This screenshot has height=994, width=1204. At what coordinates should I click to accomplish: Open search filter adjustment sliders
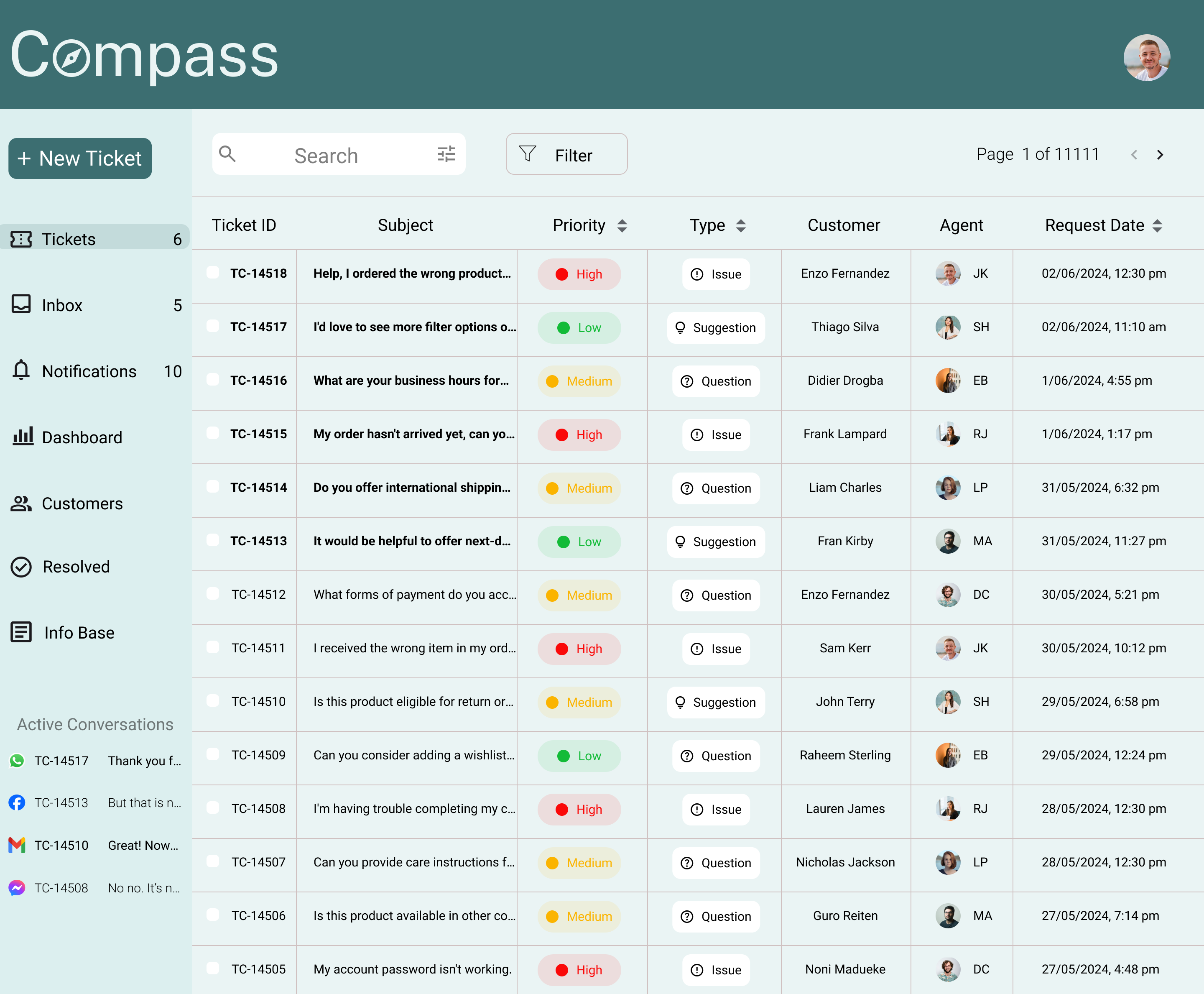pos(445,154)
